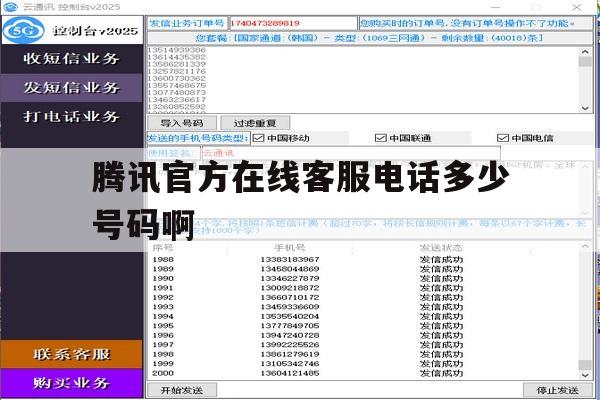Click 停止发送 button
600x400 pixels.
[558, 390]
